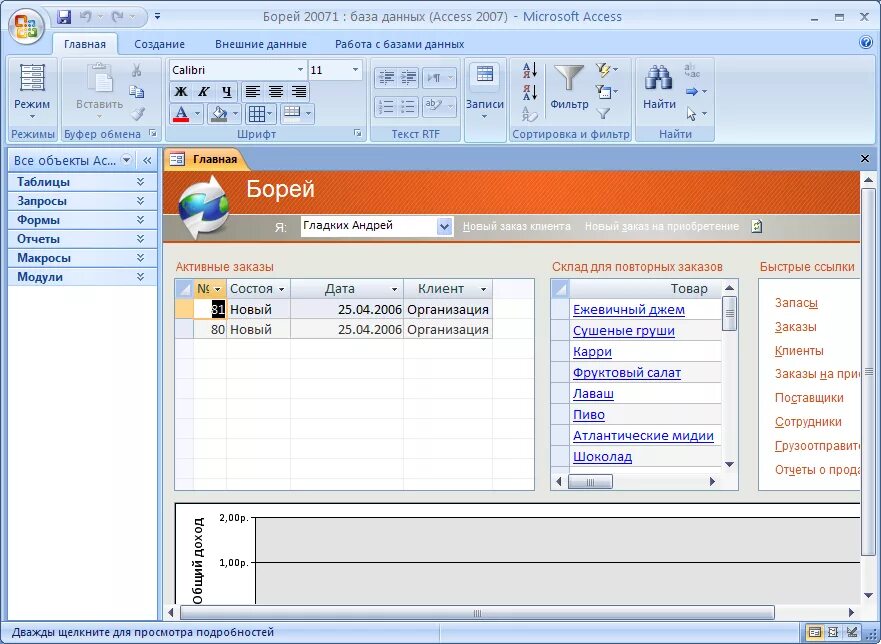Click the cut scissors icon
881x644 pixels.
click(136, 70)
